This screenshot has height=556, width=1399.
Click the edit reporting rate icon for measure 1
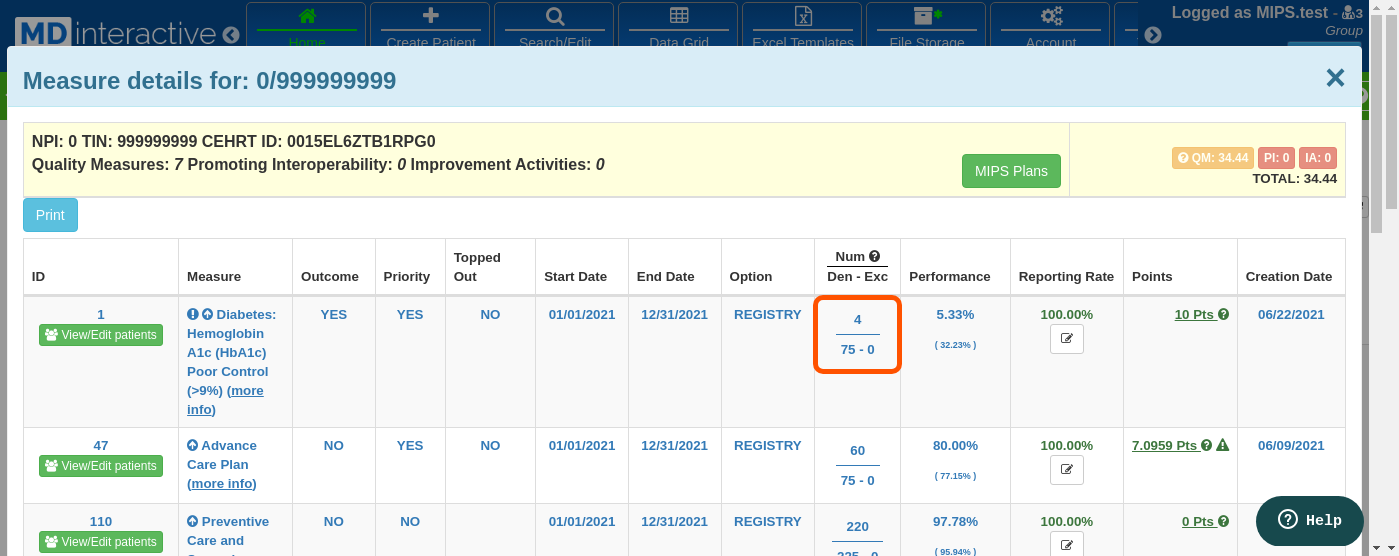point(1066,339)
